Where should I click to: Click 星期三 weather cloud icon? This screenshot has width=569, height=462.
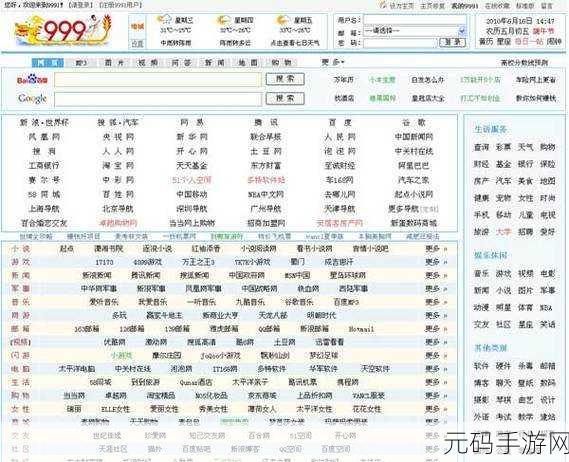[x=164, y=20]
